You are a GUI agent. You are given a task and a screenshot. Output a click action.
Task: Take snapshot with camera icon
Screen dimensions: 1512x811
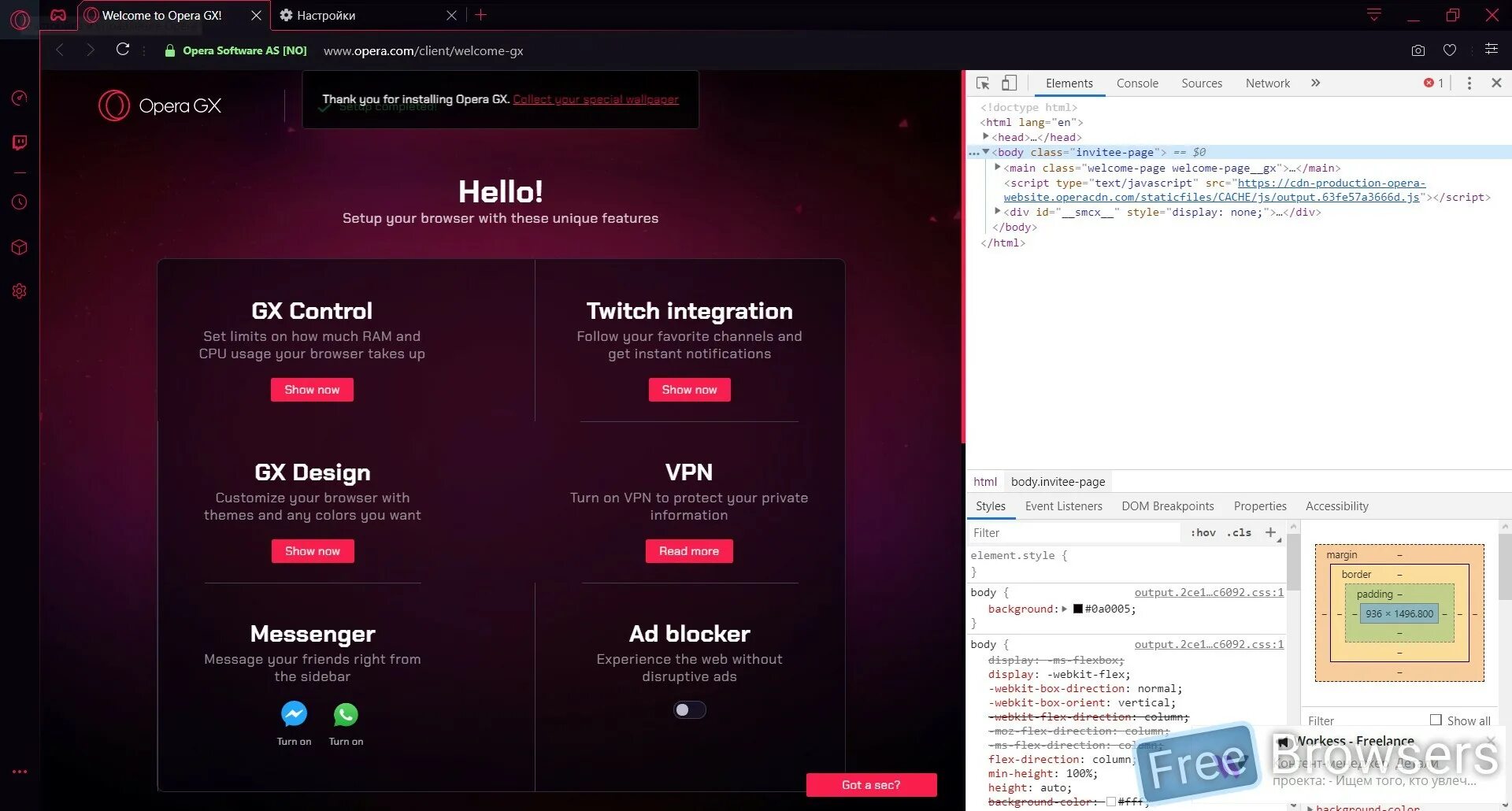(x=1418, y=50)
